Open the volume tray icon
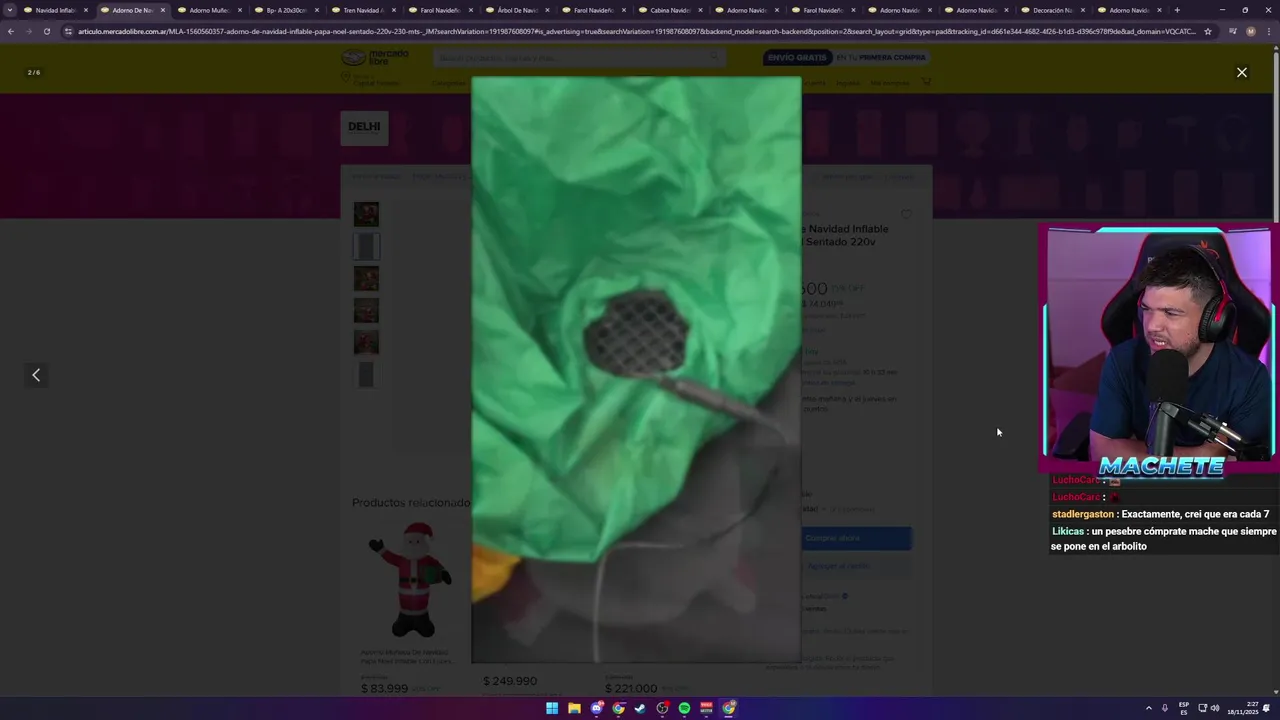Screen dimensions: 1280x720 [1215, 708]
